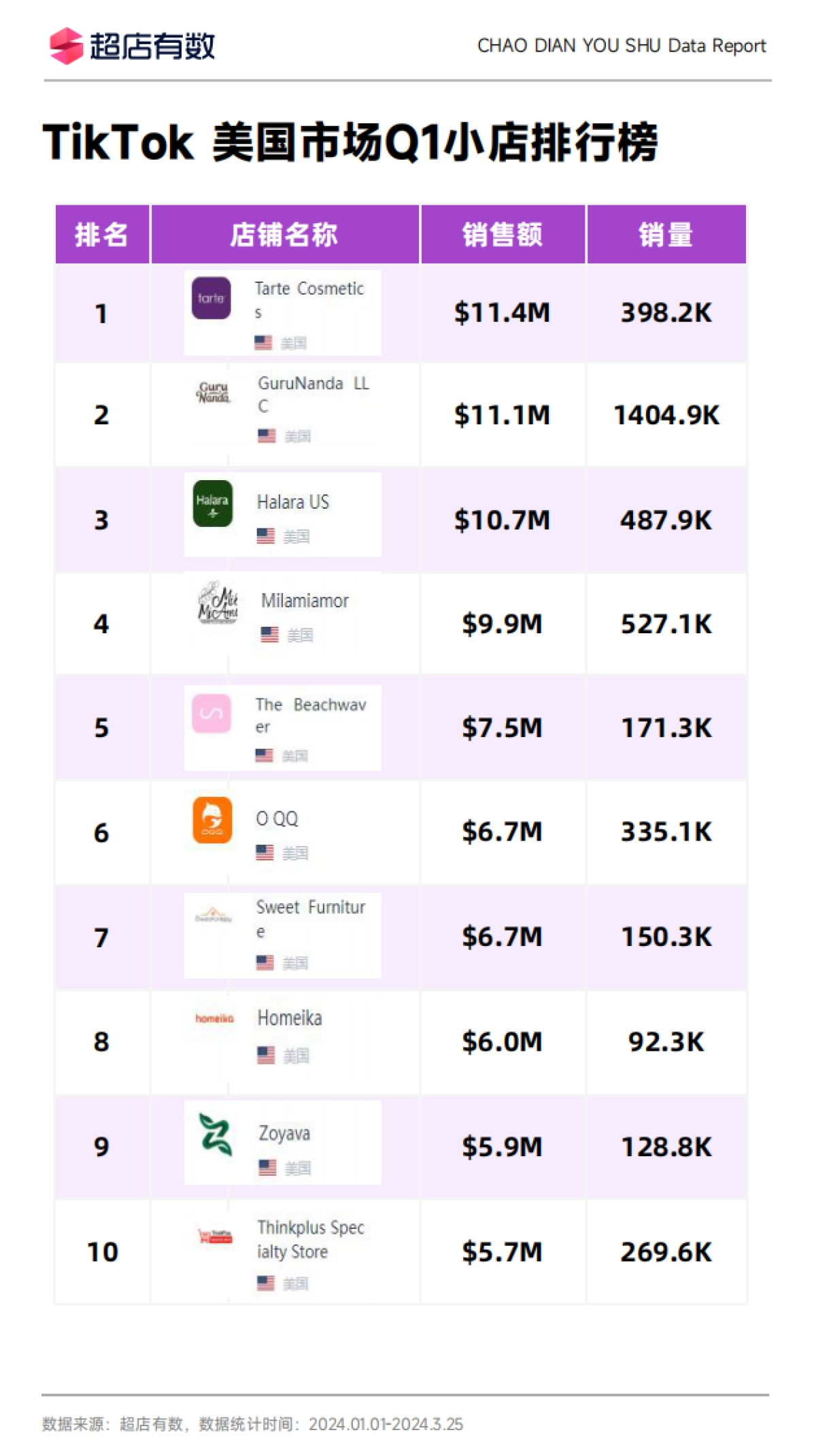Click the pink 超店有数 brand logo
The image size is (816, 1456).
pos(66,46)
